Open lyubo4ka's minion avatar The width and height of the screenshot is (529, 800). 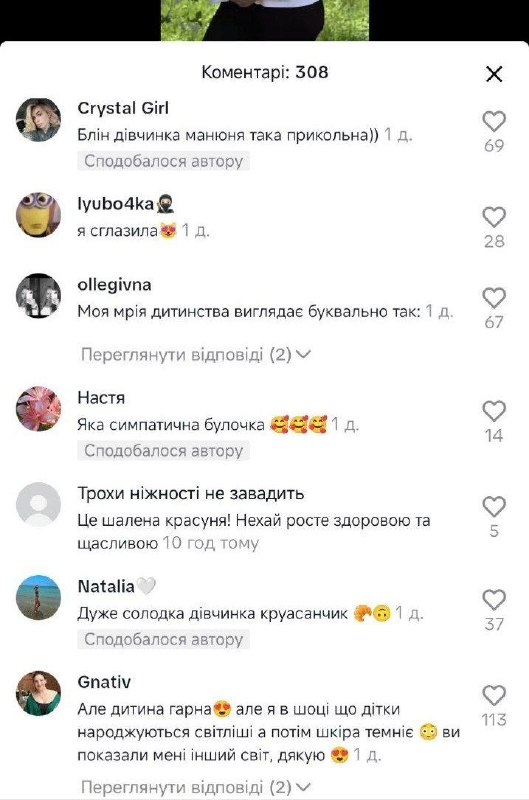pyautogui.click(x=38, y=215)
